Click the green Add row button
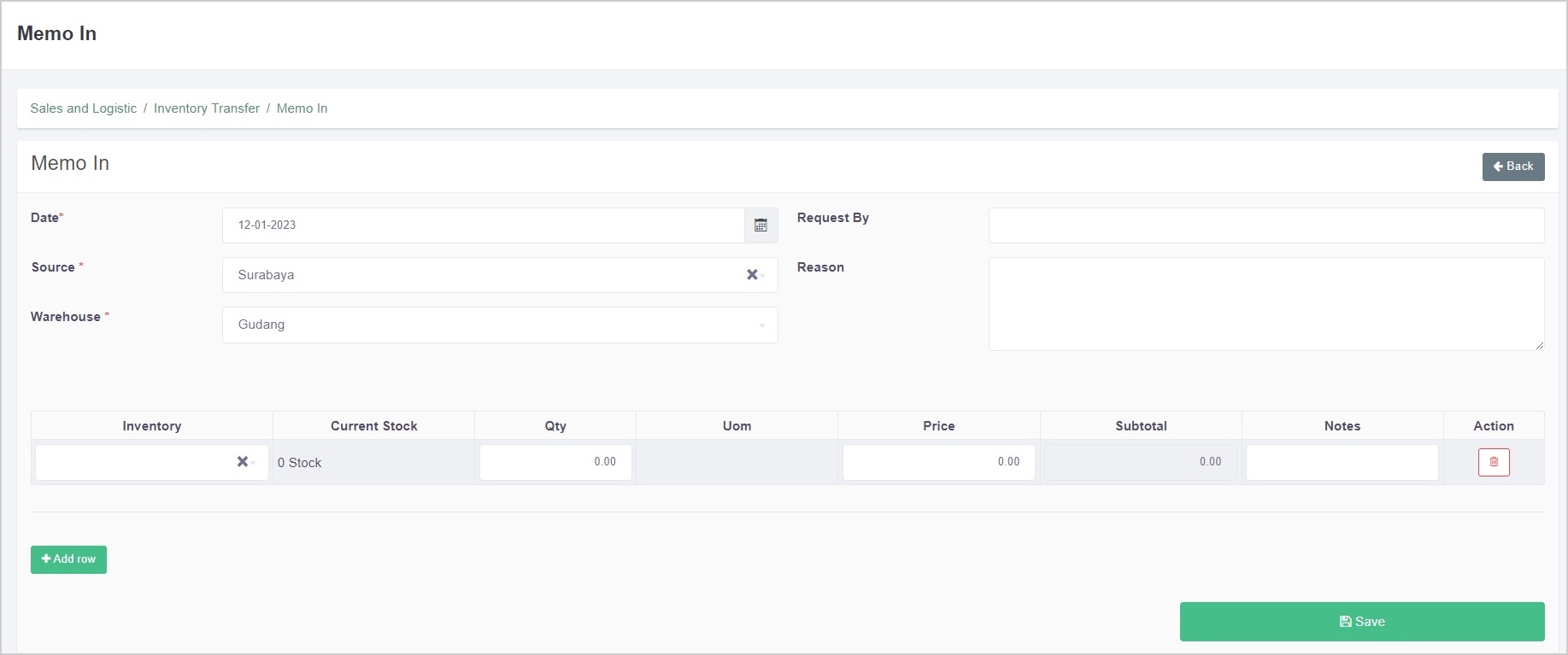 68,559
